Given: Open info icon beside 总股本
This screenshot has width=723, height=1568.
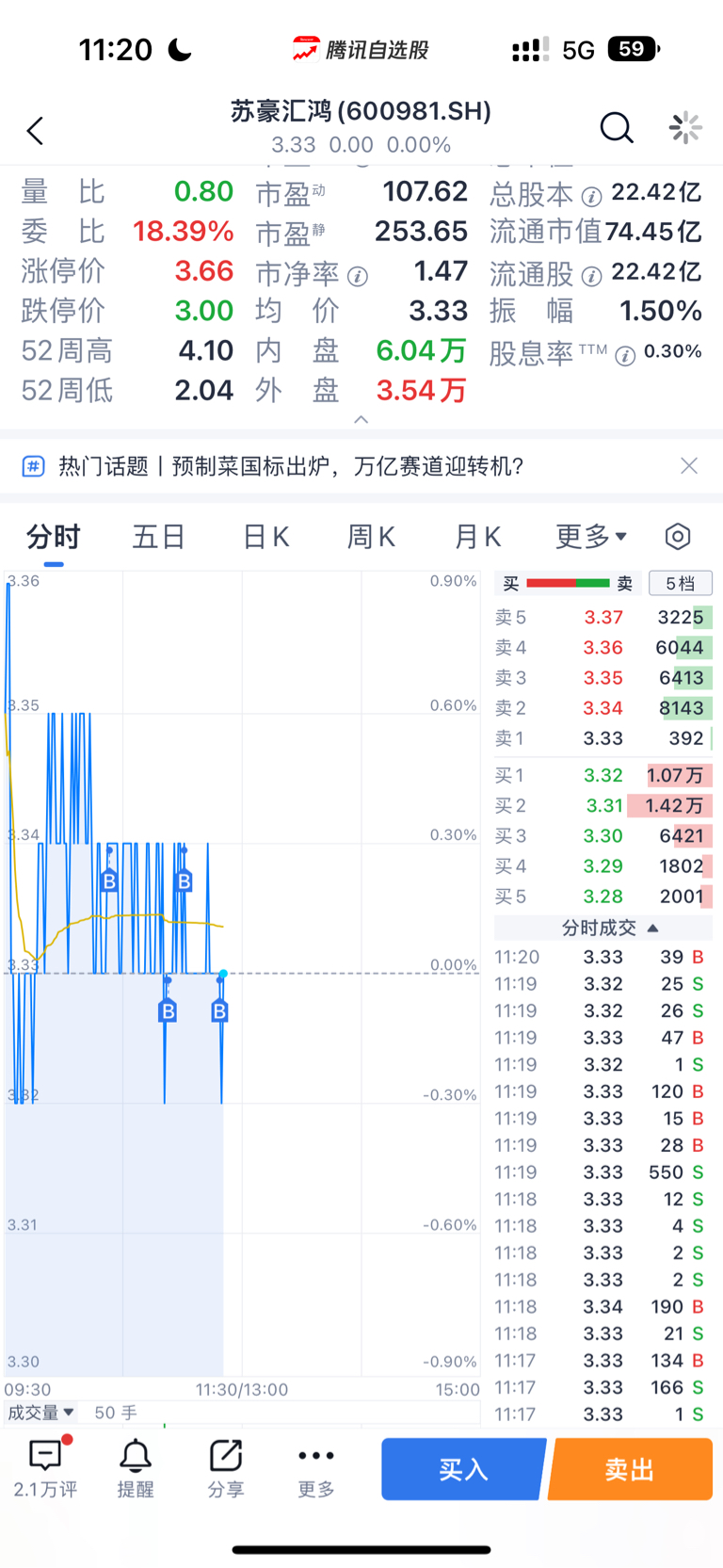Looking at the screenshot, I should 591,196.
